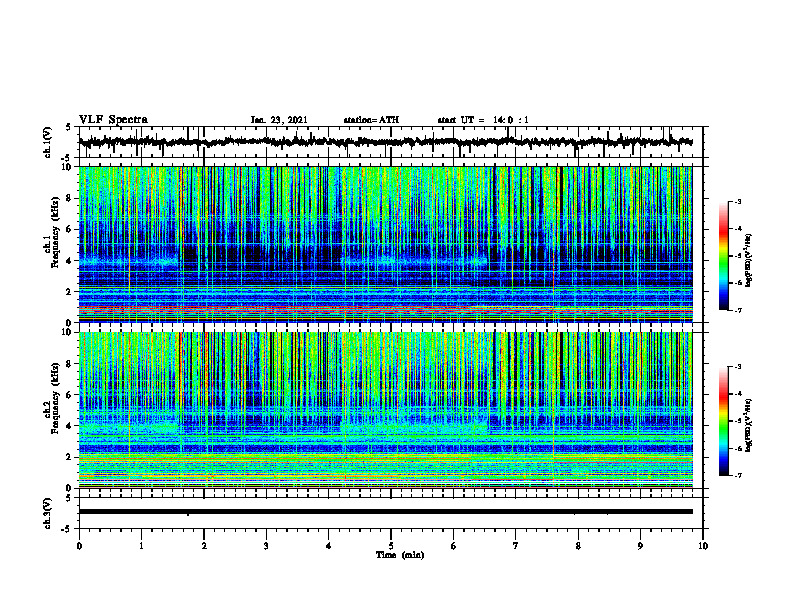Click the "station=ATH" label

click(371, 120)
